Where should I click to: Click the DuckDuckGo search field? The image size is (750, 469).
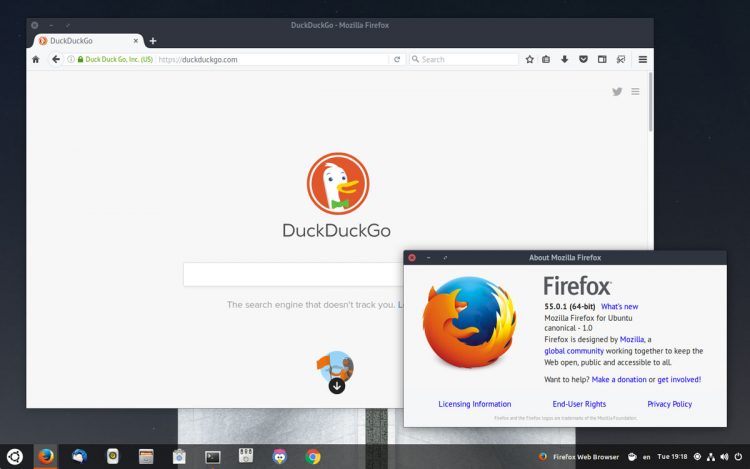(293, 274)
